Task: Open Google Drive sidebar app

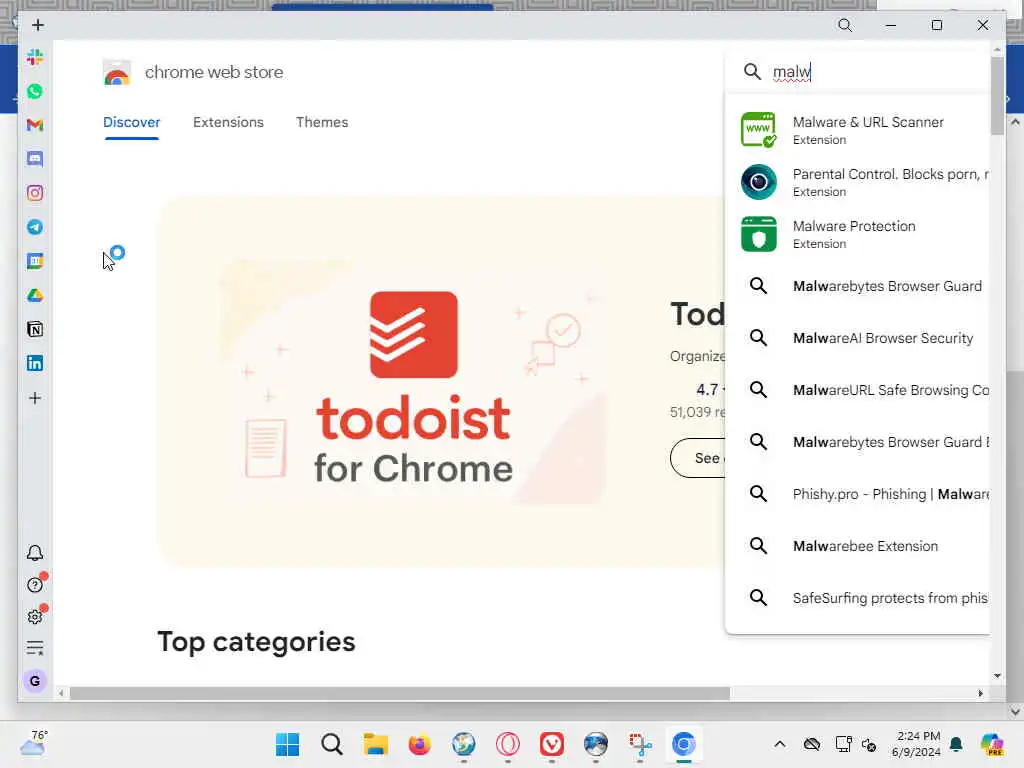Action: tap(35, 295)
